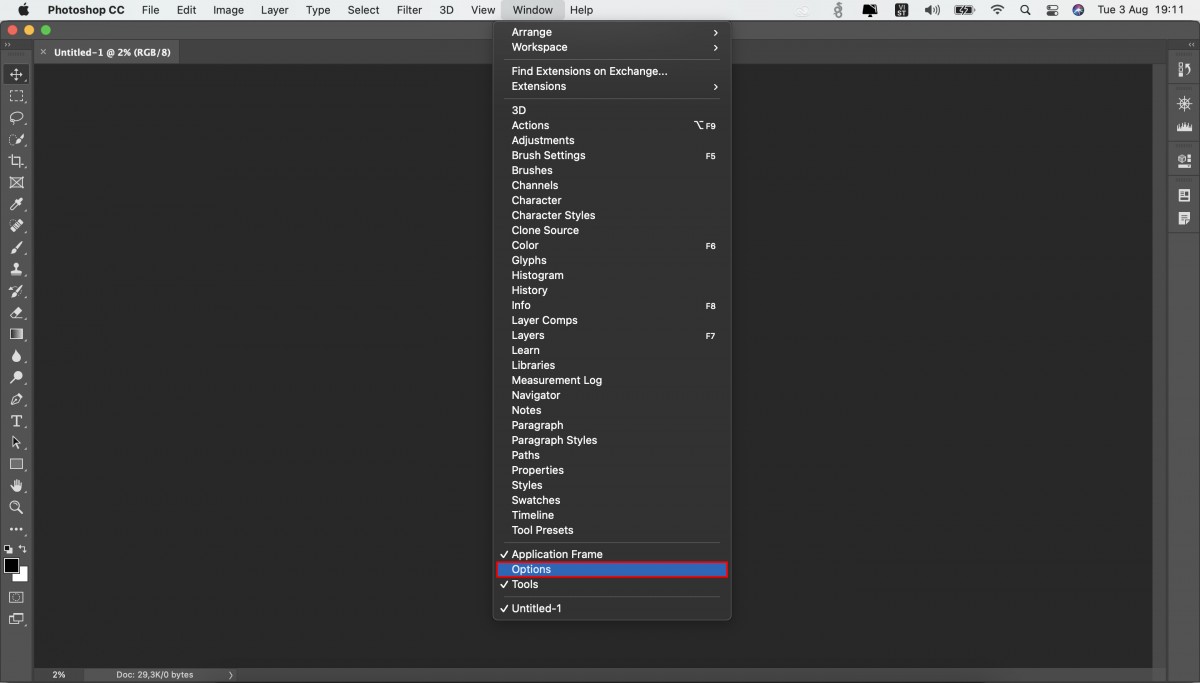
Task: Reset default foreground and background colors
Action: (9, 549)
